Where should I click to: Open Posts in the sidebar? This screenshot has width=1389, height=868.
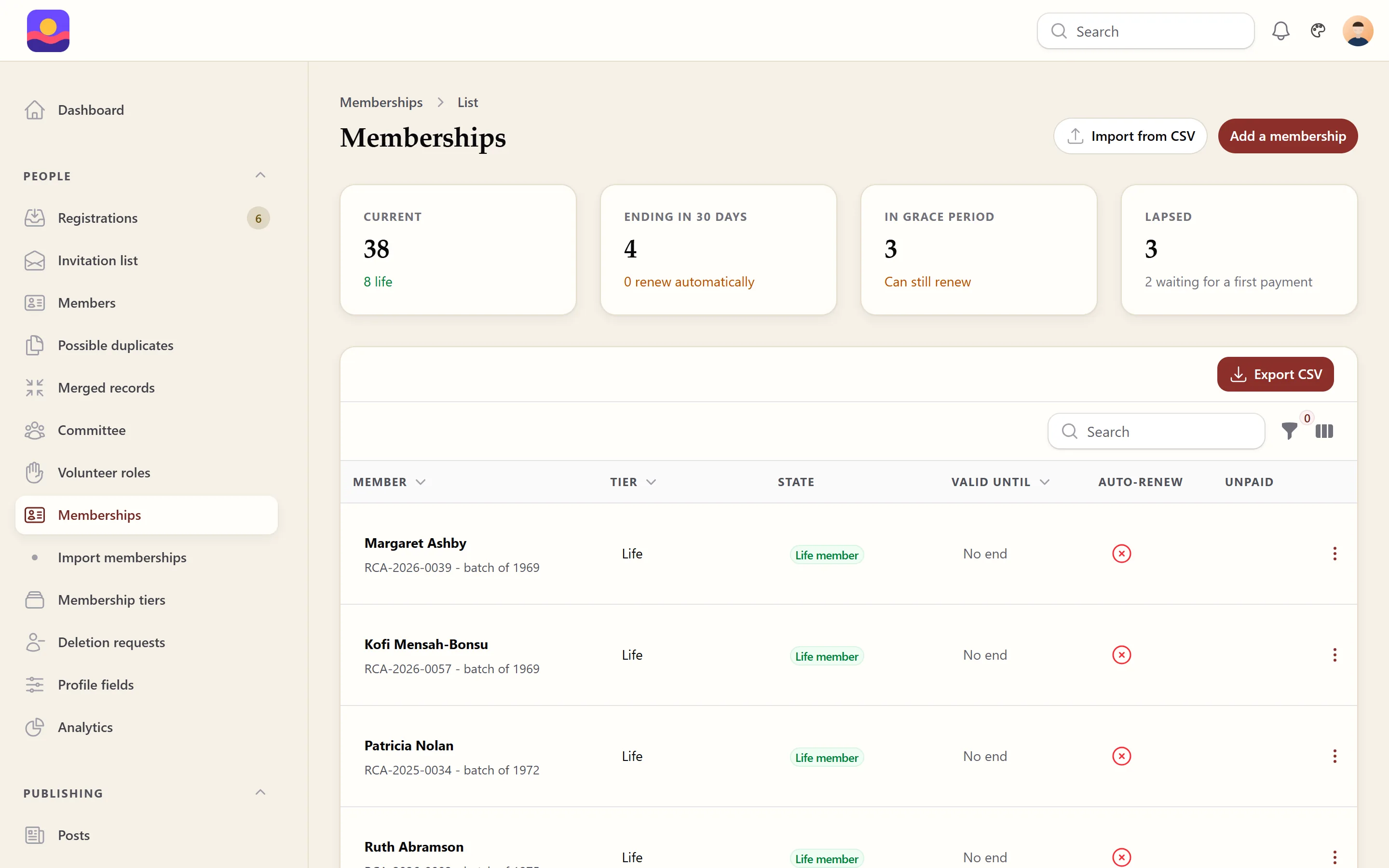[146, 835]
